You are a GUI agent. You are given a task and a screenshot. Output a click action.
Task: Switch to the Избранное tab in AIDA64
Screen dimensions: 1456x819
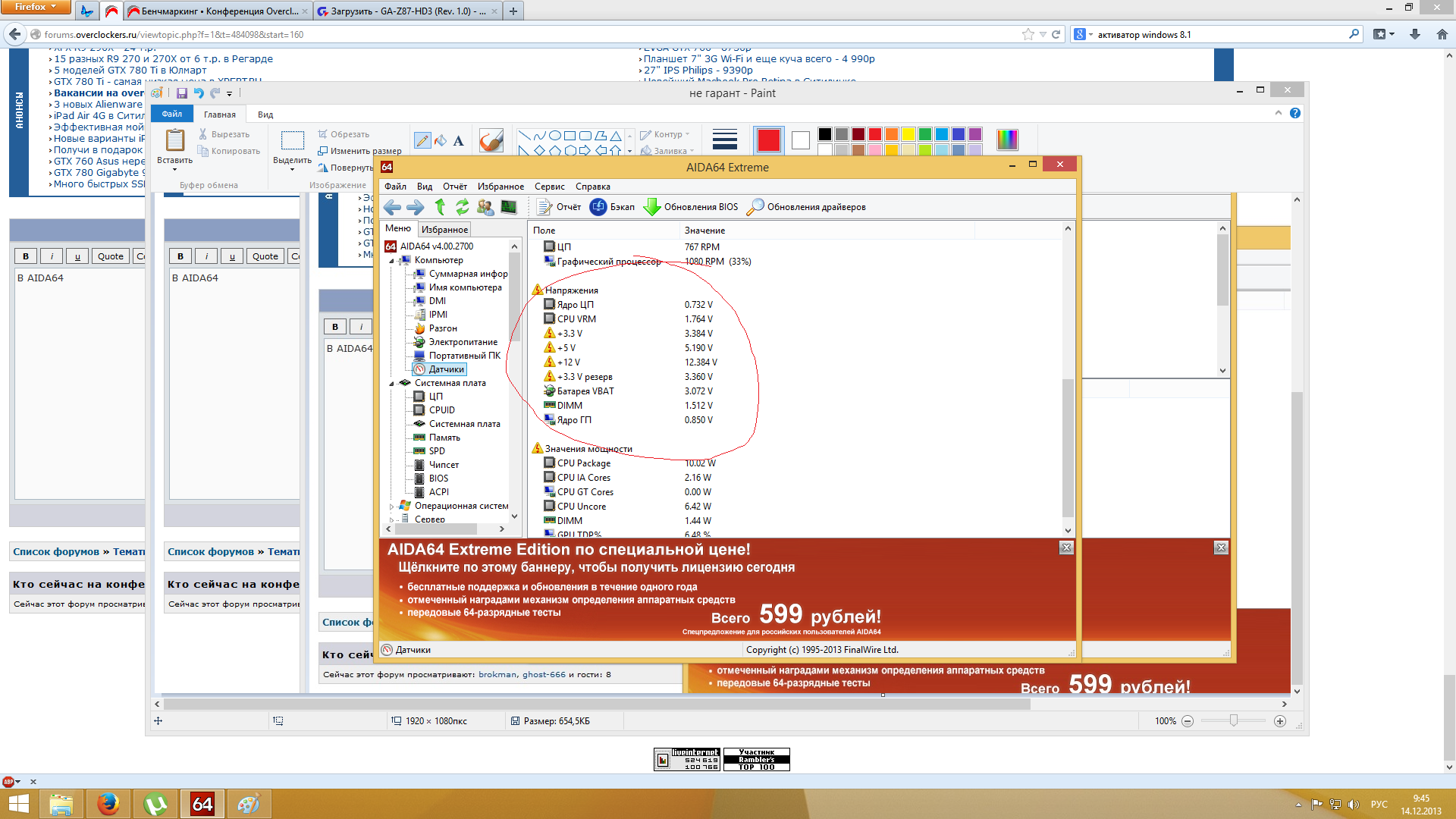444,230
